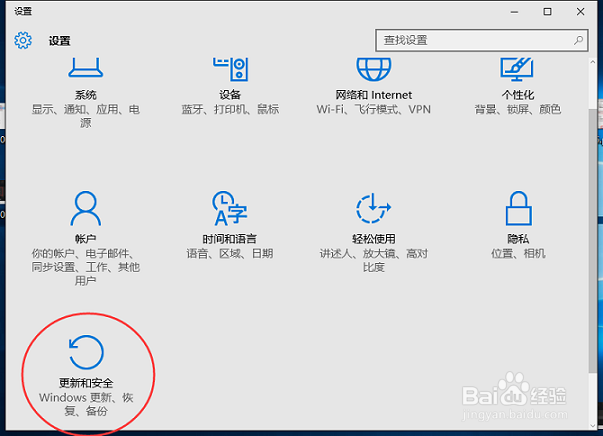Click the blue settings gear icon
The height and width of the screenshot is (436, 603).
tap(23, 40)
